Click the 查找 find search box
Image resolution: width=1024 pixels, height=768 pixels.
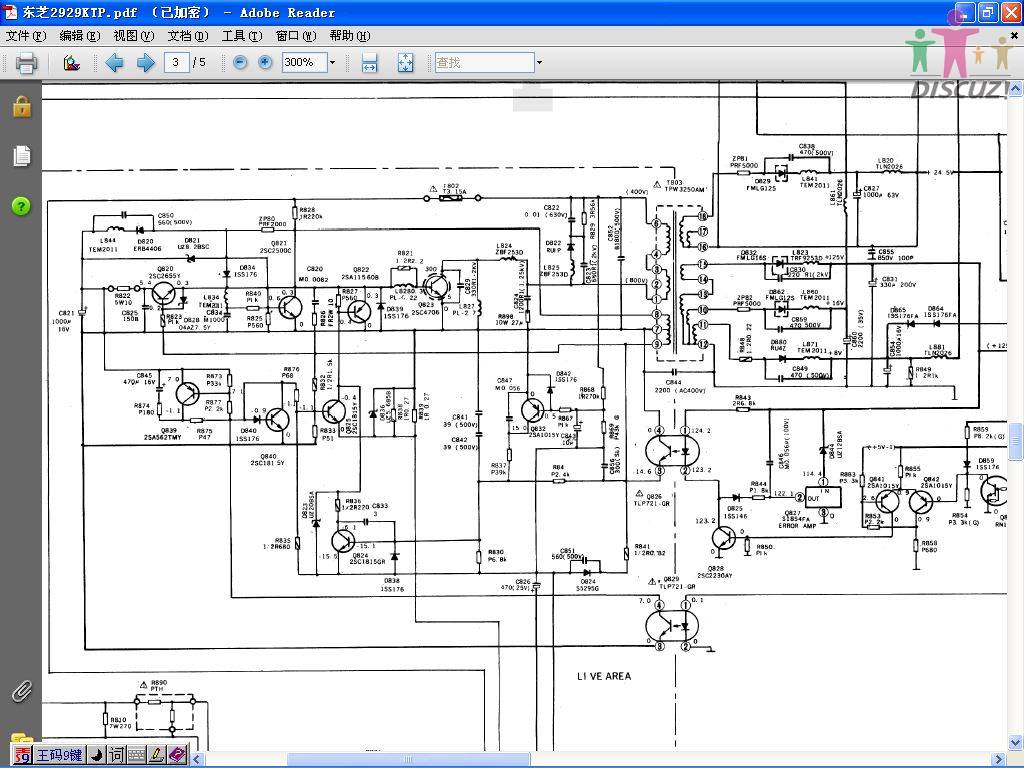click(485, 63)
